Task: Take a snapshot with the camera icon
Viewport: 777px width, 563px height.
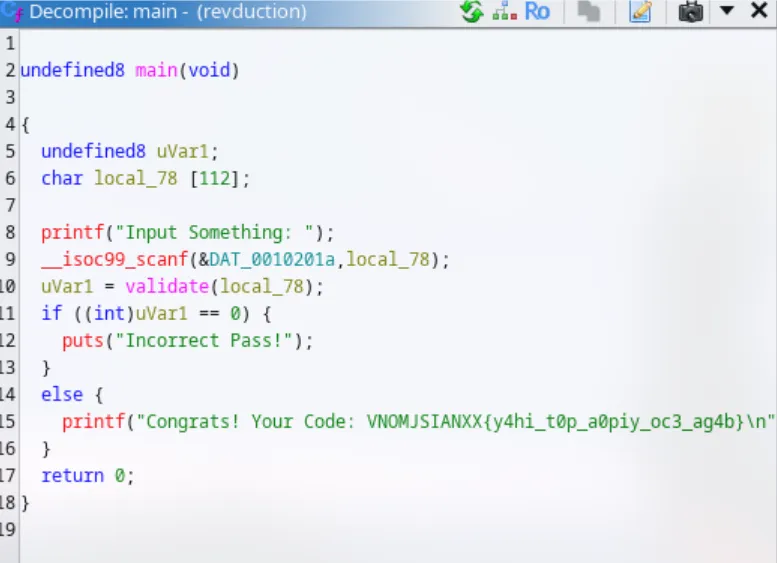Action: click(x=691, y=12)
